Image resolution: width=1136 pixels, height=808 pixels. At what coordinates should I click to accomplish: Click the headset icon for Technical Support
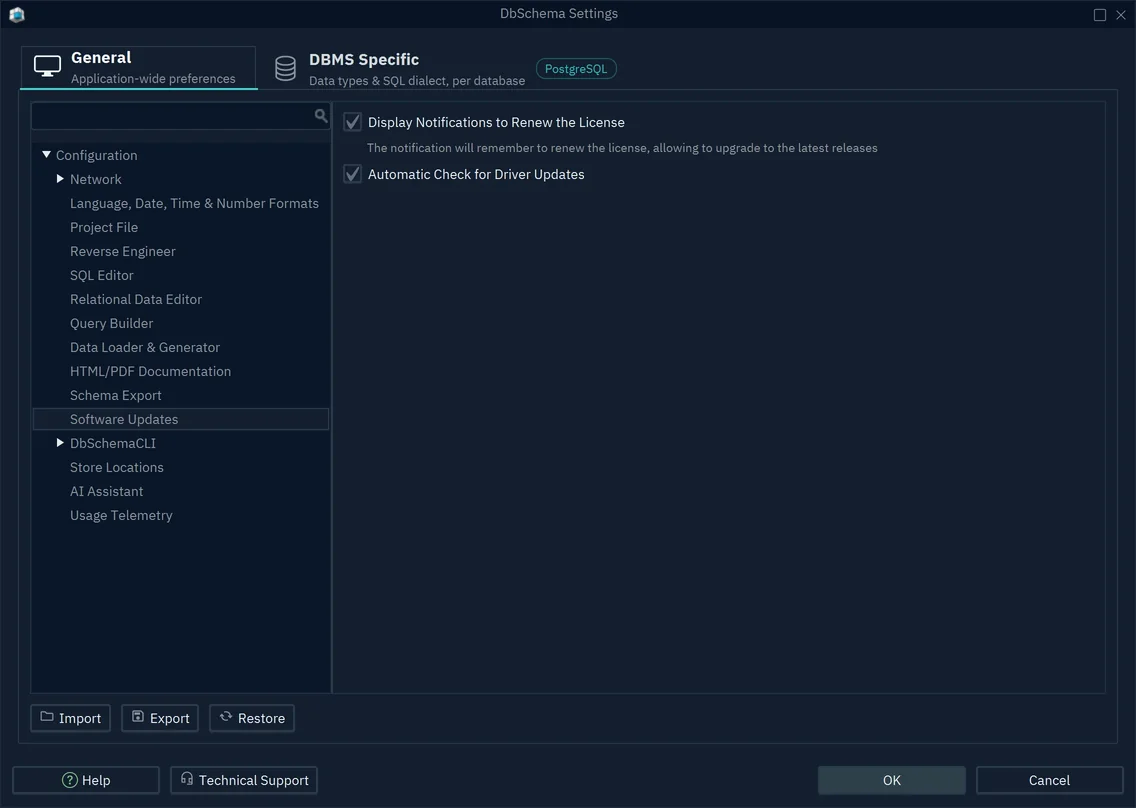[187, 778]
